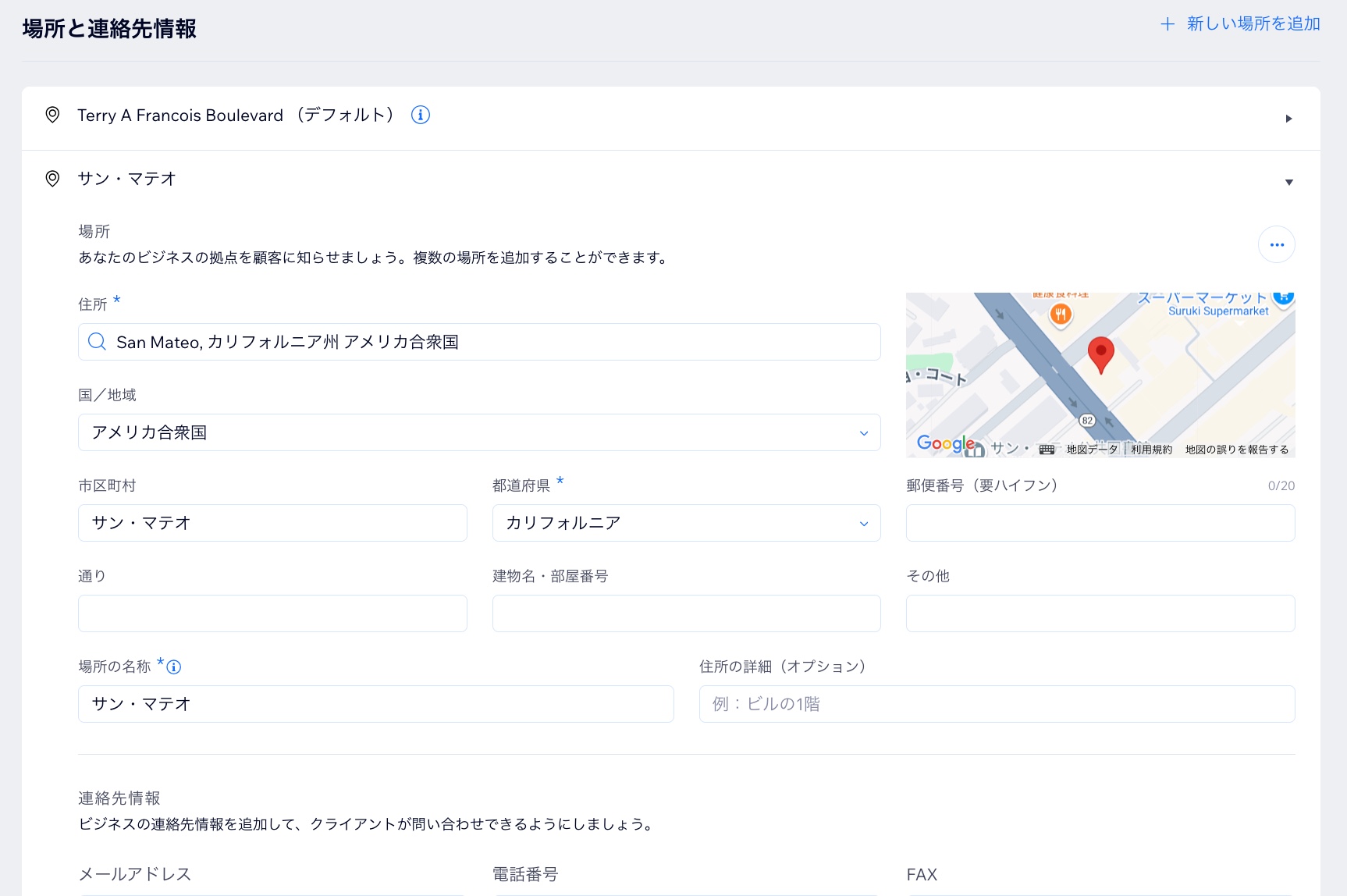Click the 場所の名称 name input
Viewport: 1347px width, 896px height.
pos(376,704)
